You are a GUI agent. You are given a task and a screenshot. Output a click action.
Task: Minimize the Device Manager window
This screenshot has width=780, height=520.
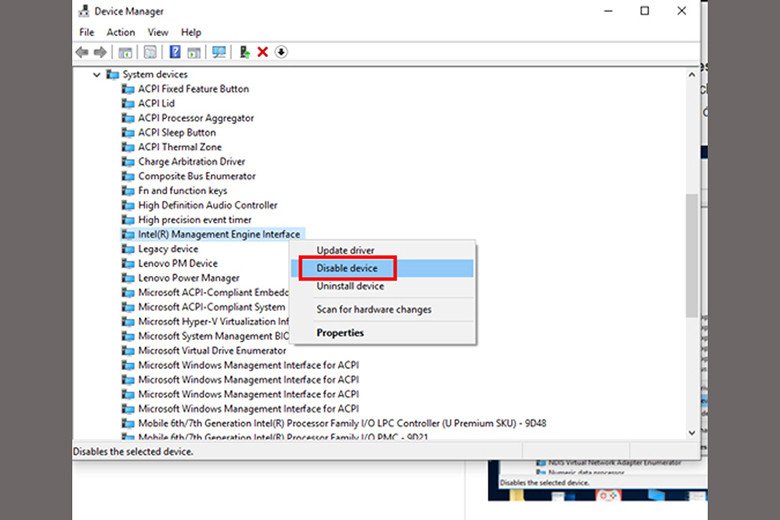608,11
